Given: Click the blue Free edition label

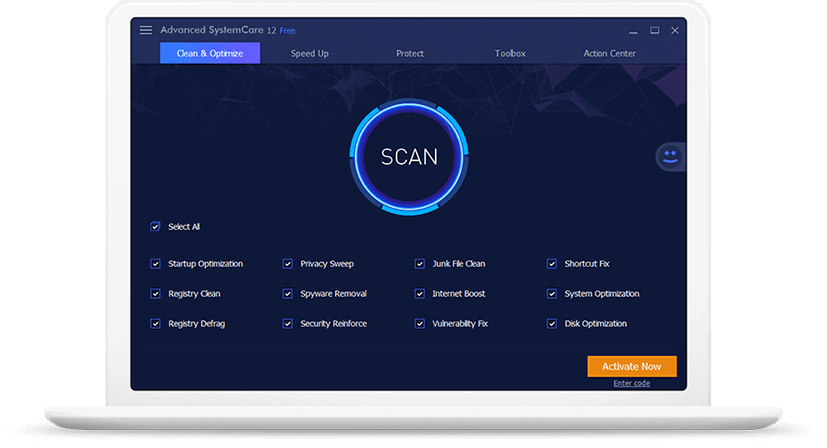Looking at the screenshot, I should click(x=287, y=31).
